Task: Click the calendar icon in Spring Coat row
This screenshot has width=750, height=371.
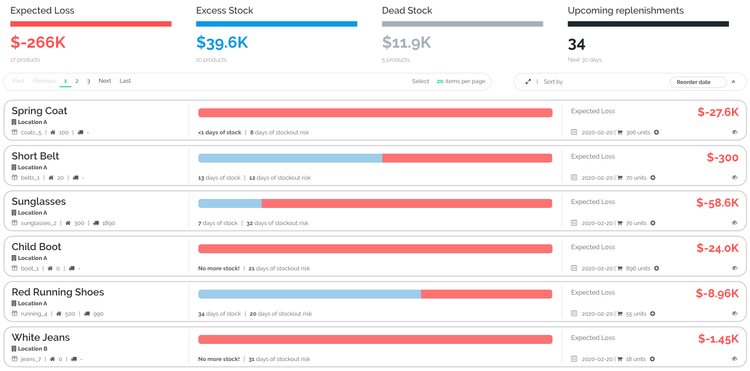Action: tap(574, 132)
